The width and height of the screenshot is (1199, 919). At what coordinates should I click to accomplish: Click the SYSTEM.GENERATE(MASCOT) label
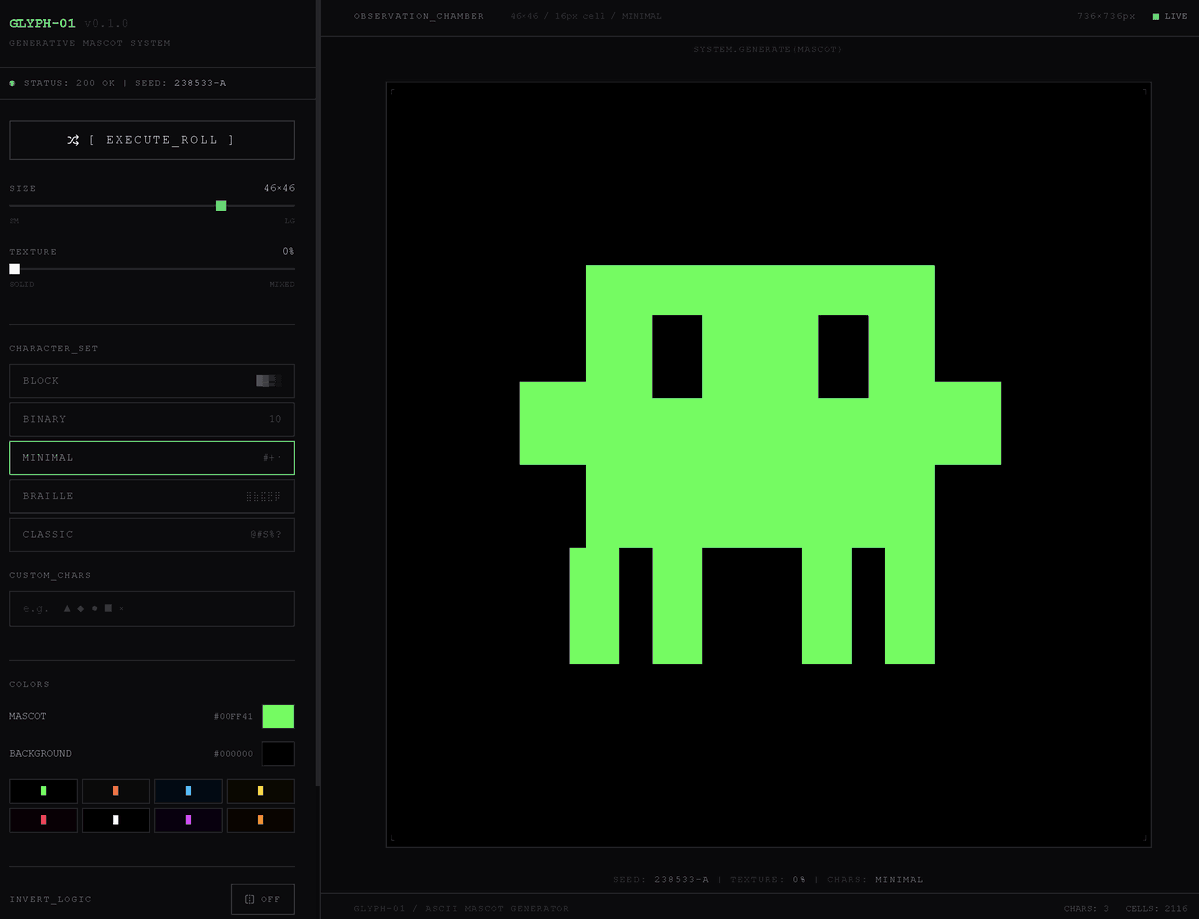[x=768, y=49]
